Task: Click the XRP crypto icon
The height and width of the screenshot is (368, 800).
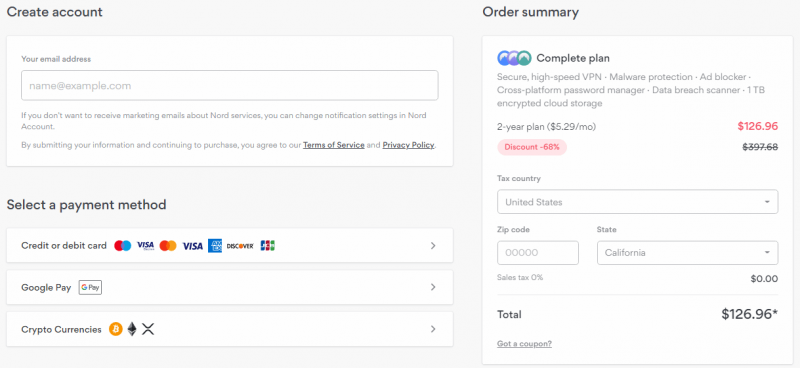Action: [x=148, y=329]
